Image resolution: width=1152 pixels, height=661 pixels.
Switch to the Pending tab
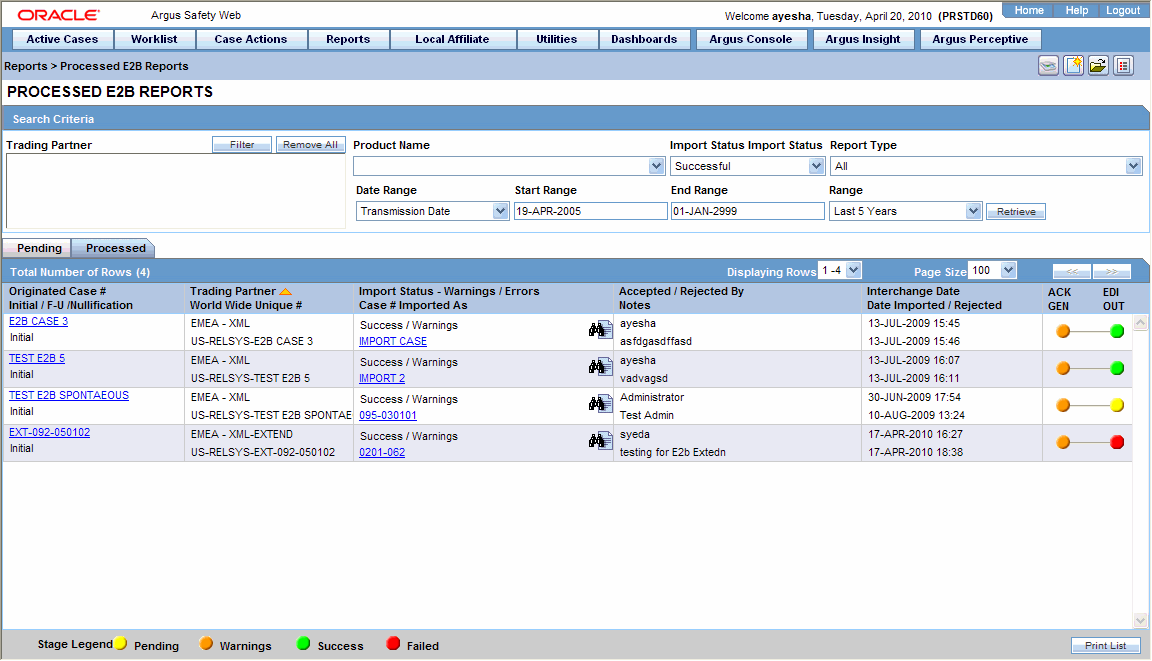[x=39, y=248]
